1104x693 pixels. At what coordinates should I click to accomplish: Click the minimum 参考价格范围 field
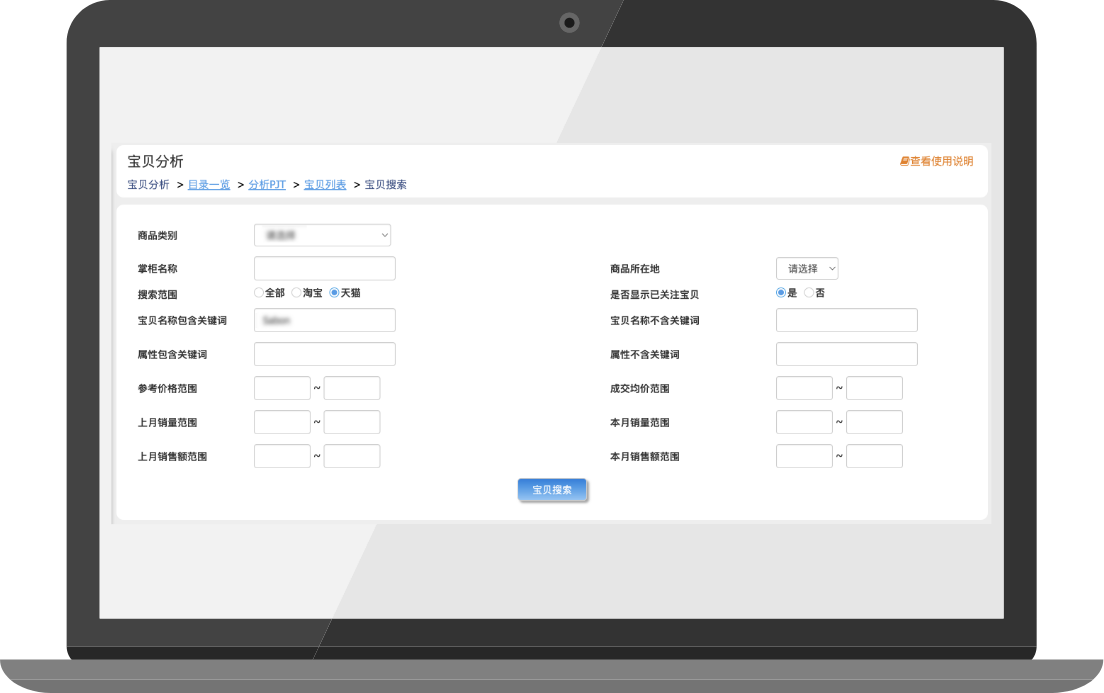coord(282,388)
